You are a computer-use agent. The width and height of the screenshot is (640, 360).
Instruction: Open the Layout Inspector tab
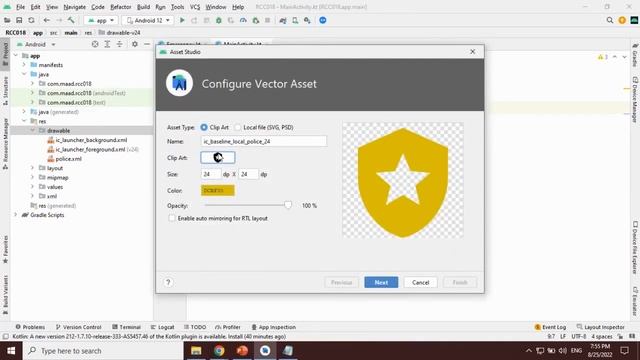[x=600, y=327]
